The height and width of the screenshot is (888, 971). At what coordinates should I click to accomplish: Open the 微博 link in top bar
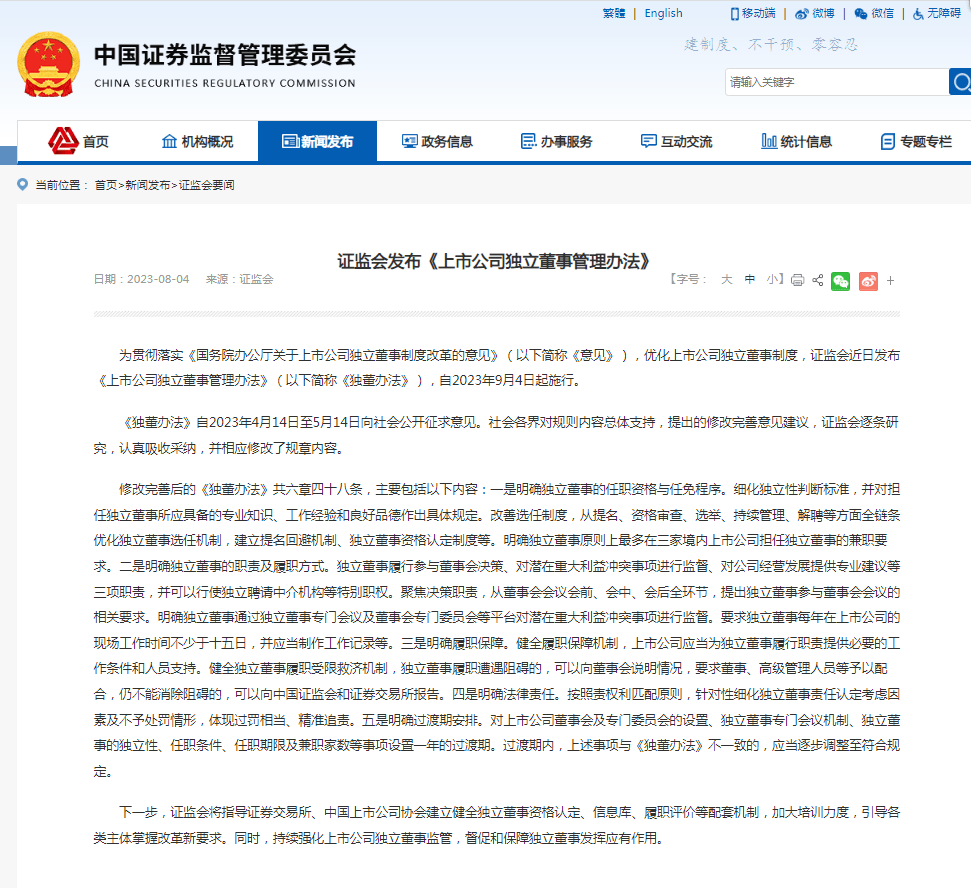pos(815,13)
